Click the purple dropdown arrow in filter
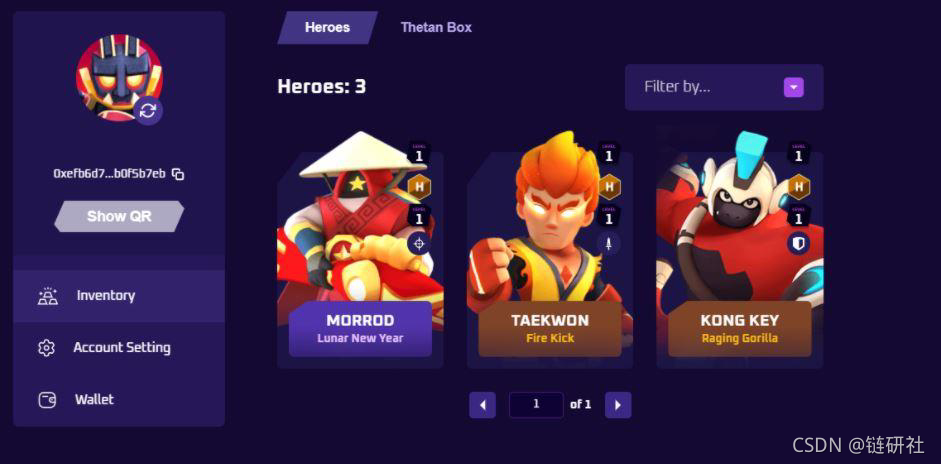This screenshot has width=941, height=464. [793, 88]
